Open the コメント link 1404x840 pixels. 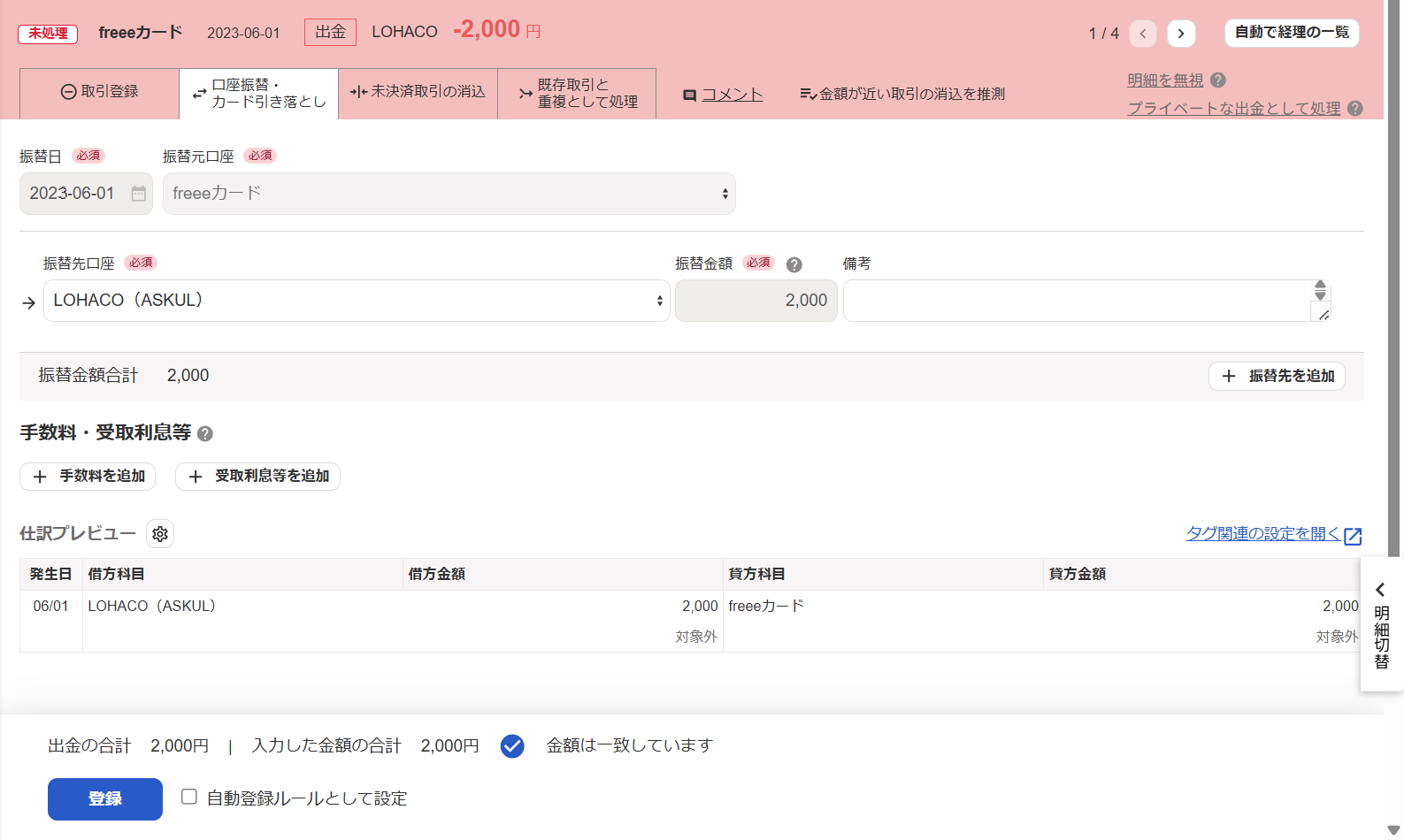tap(732, 95)
